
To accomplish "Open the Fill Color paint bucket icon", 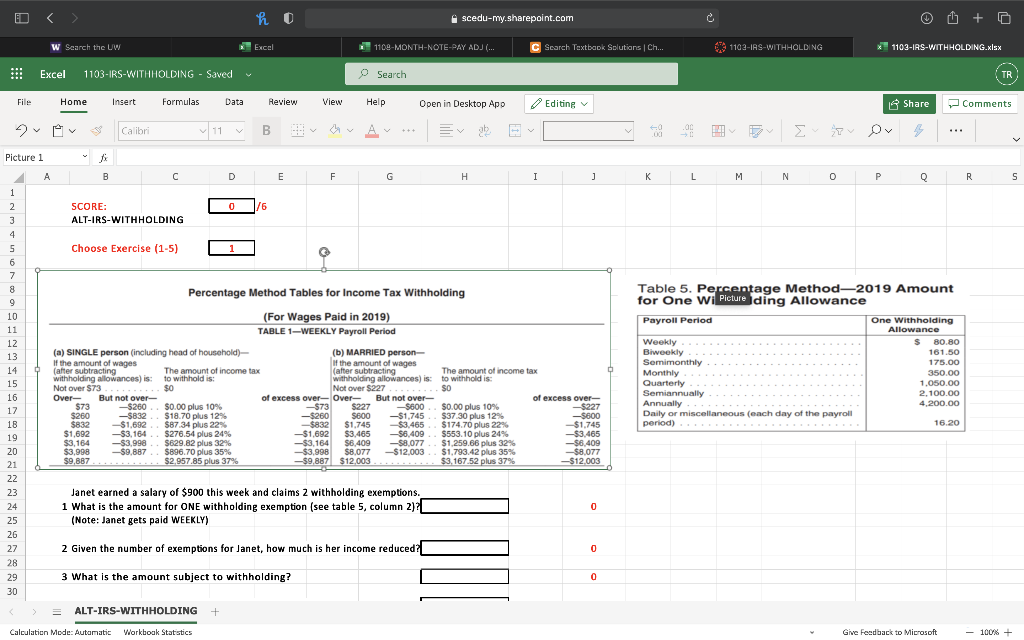I will click(x=334, y=130).
